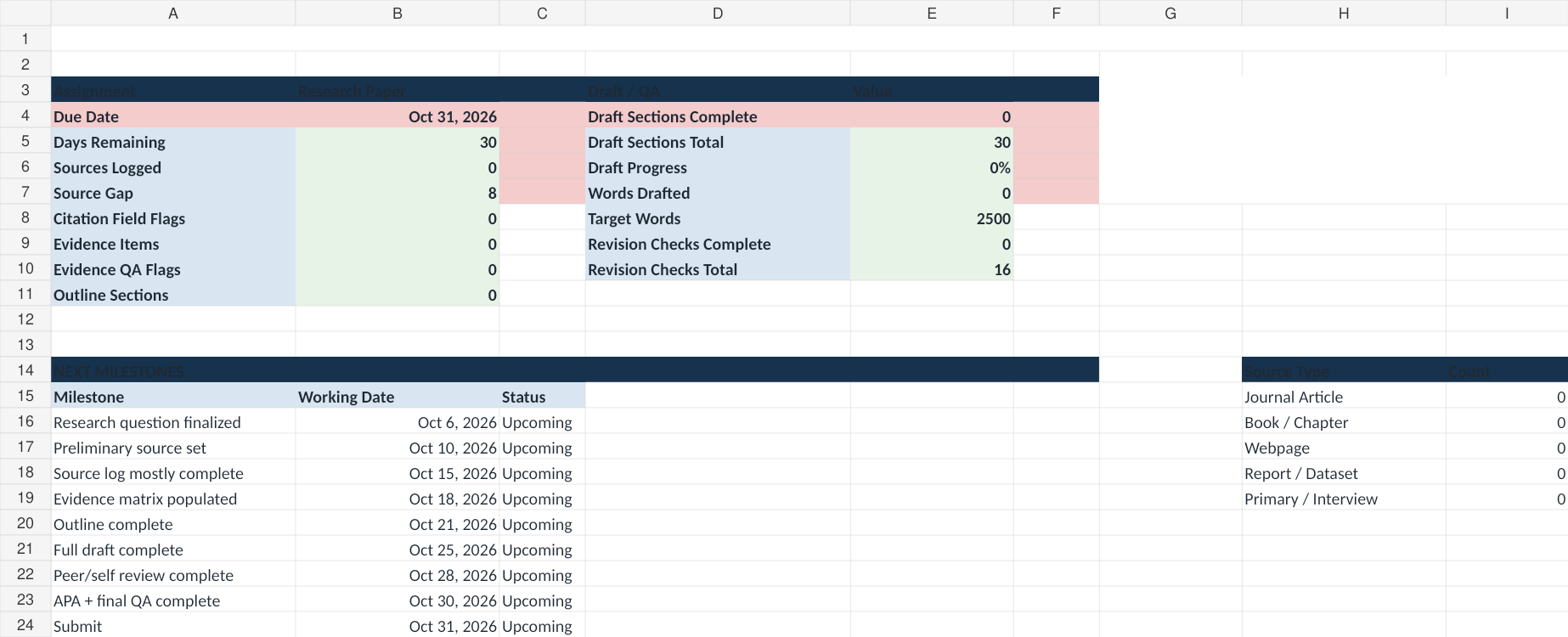Select column D header
The image size is (1568, 637).
pyautogui.click(x=718, y=13)
